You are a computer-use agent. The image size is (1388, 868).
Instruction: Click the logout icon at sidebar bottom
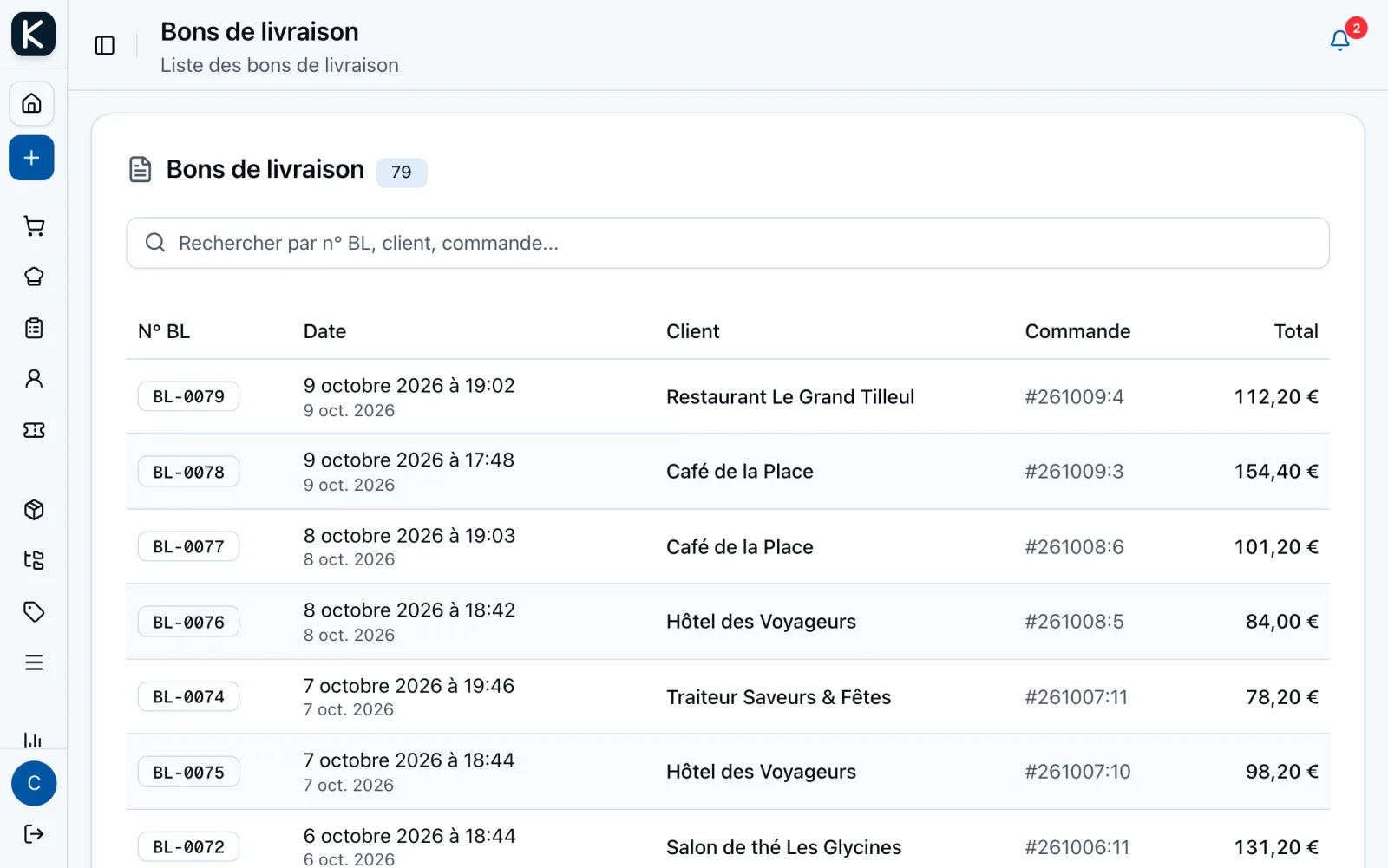click(34, 834)
